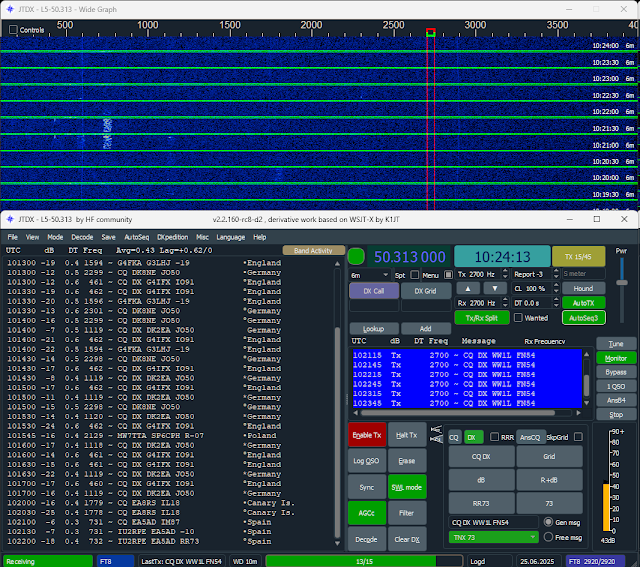
Task: Click scroll-left arrow under Rx Frequency list
Action: pyautogui.click(x=356, y=413)
